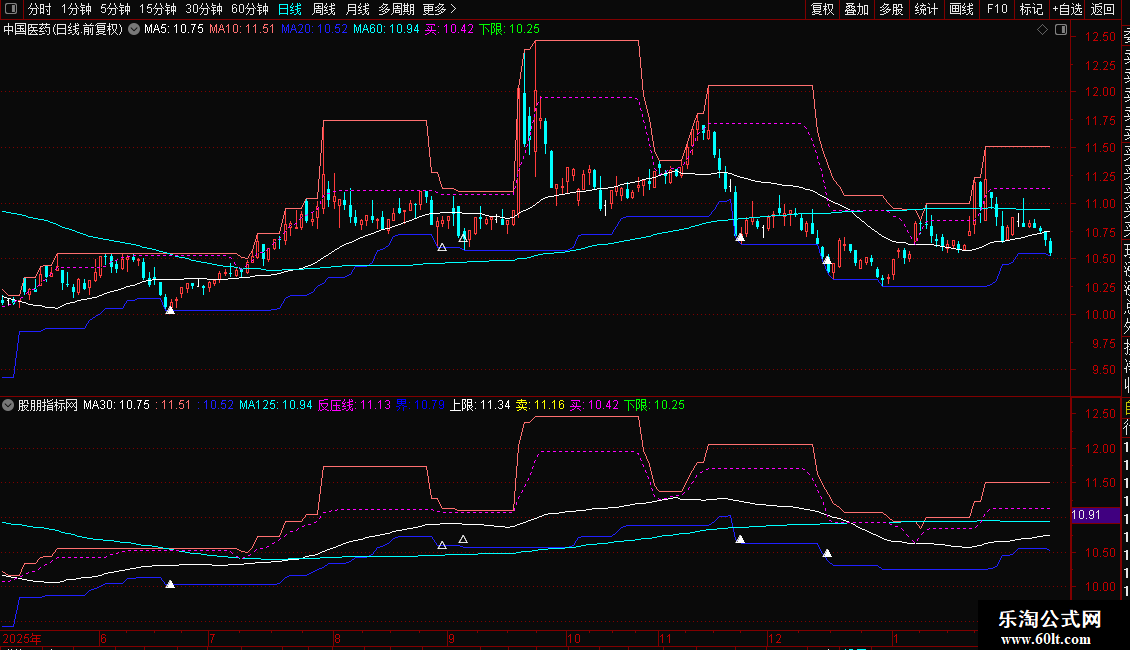
Task: Open F10 company information
Action: point(997,9)
